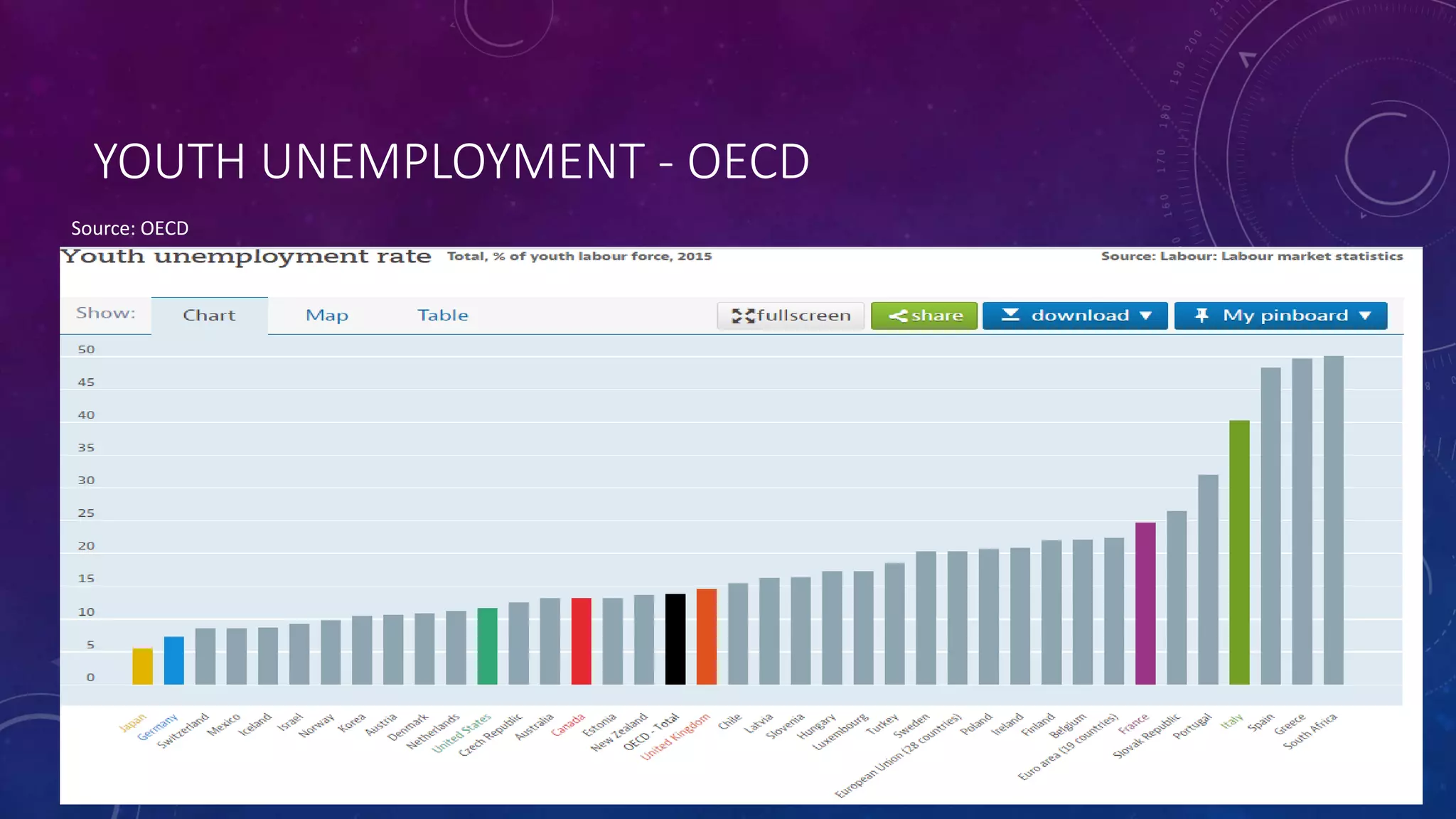This screenshot has height=819, width=1456.
Task: Click the 'Youth unemployment rate' chart title
Action: [x=246, y=257]
